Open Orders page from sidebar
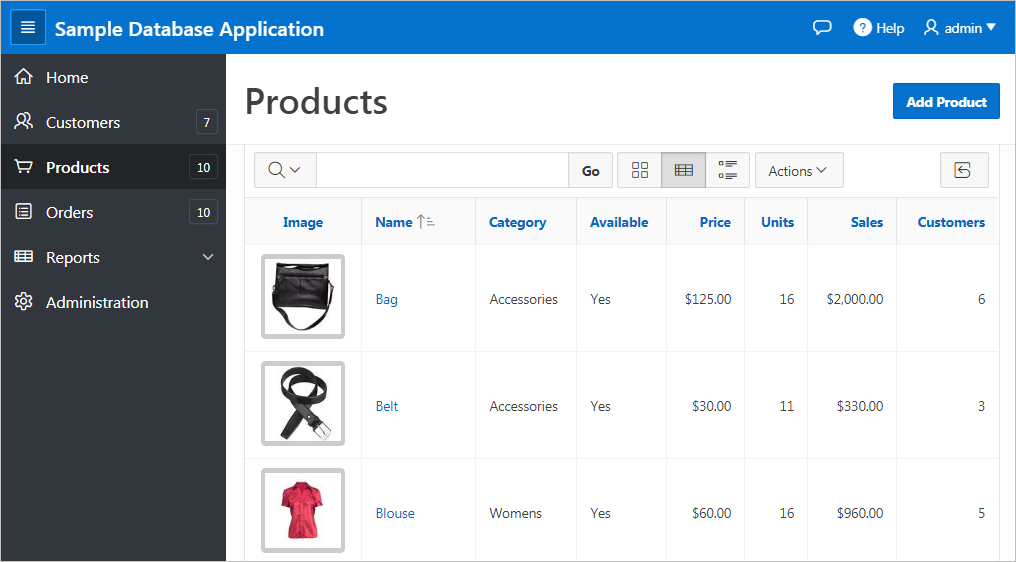This screenshot has width=1016, height=562. 70,212
